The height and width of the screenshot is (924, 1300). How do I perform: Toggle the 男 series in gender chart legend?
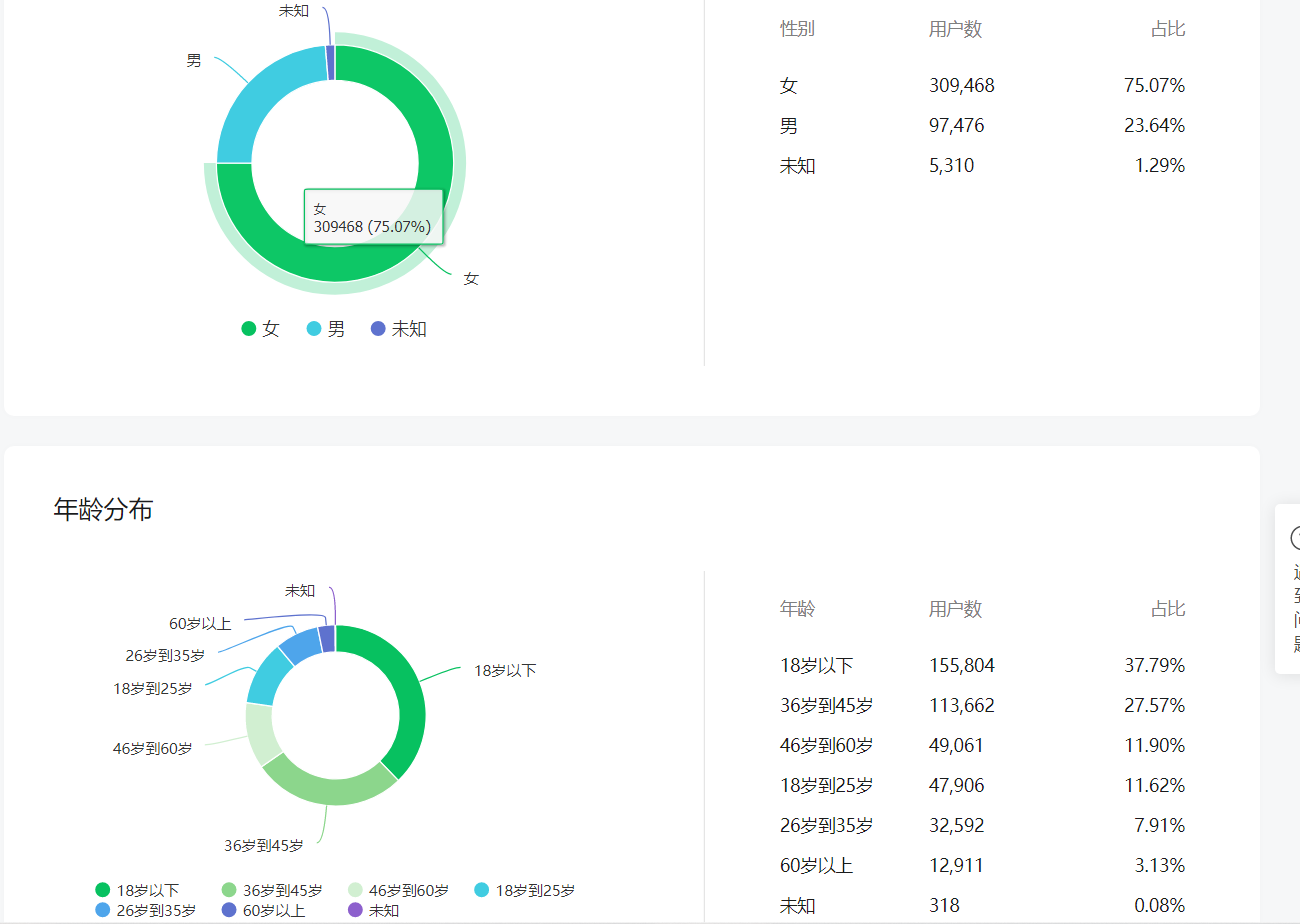click(x=326, y=329)
